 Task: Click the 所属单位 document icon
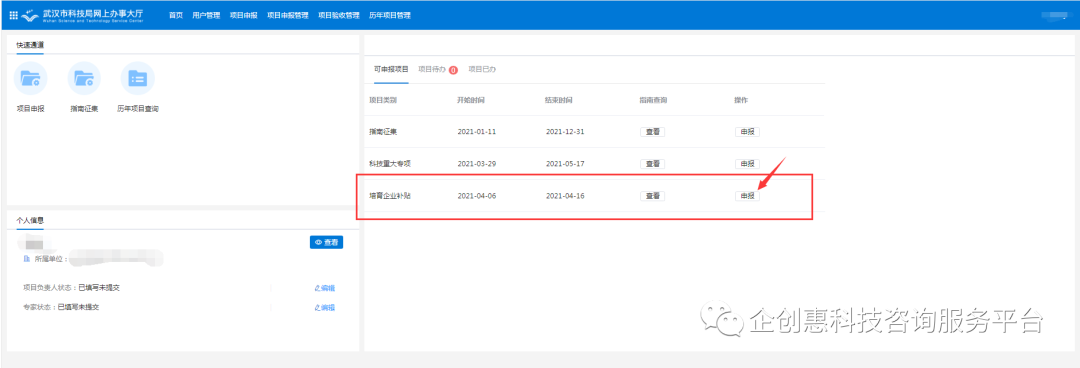click(x=27, y=259)
